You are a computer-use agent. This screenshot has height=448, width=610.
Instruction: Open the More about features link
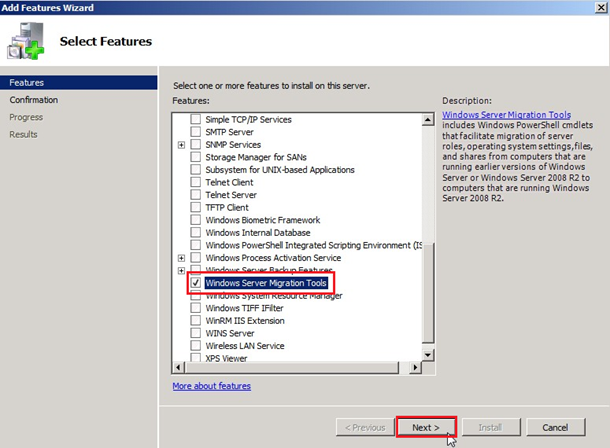click(x=212, y=386)
